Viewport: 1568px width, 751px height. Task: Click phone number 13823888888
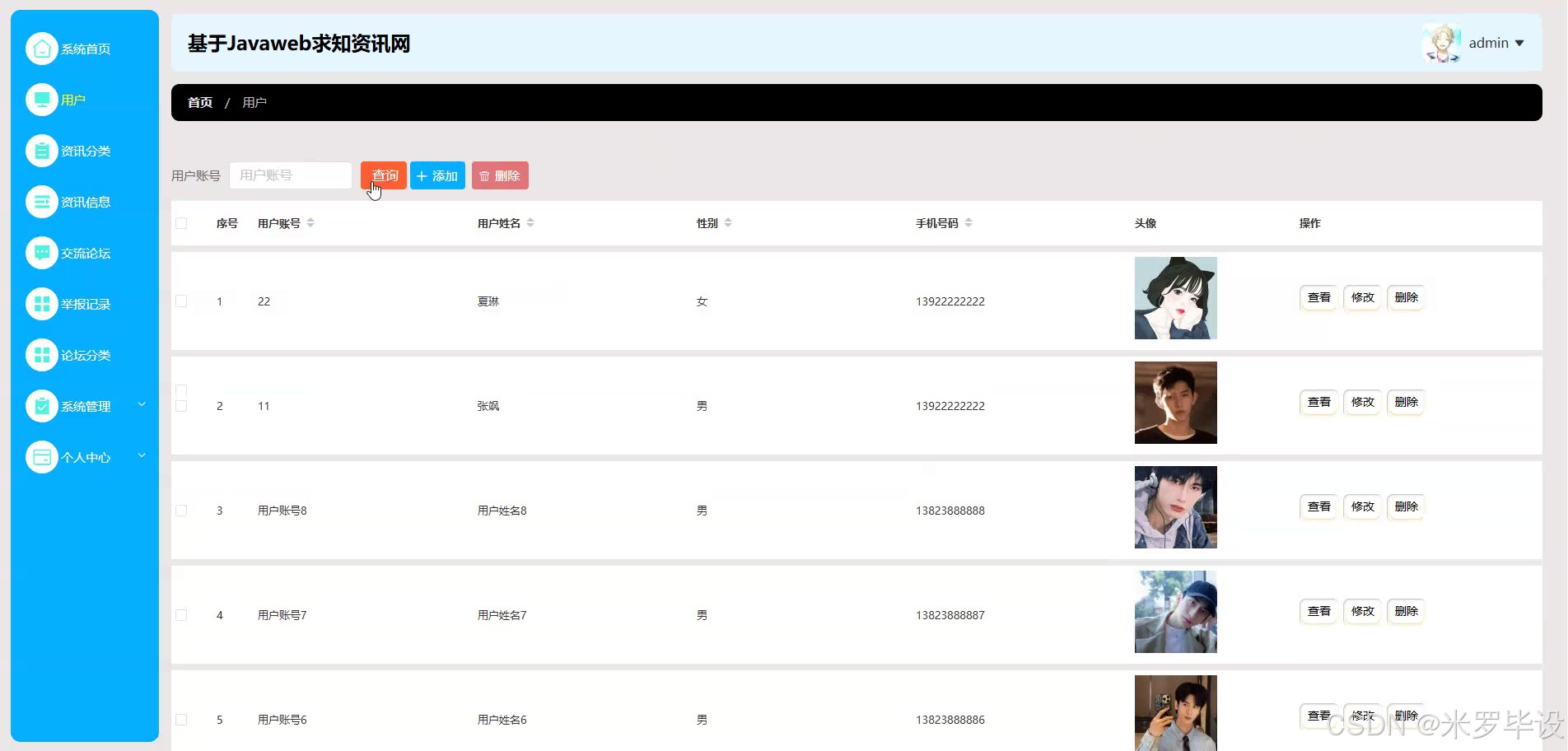(x=950, y=511)
